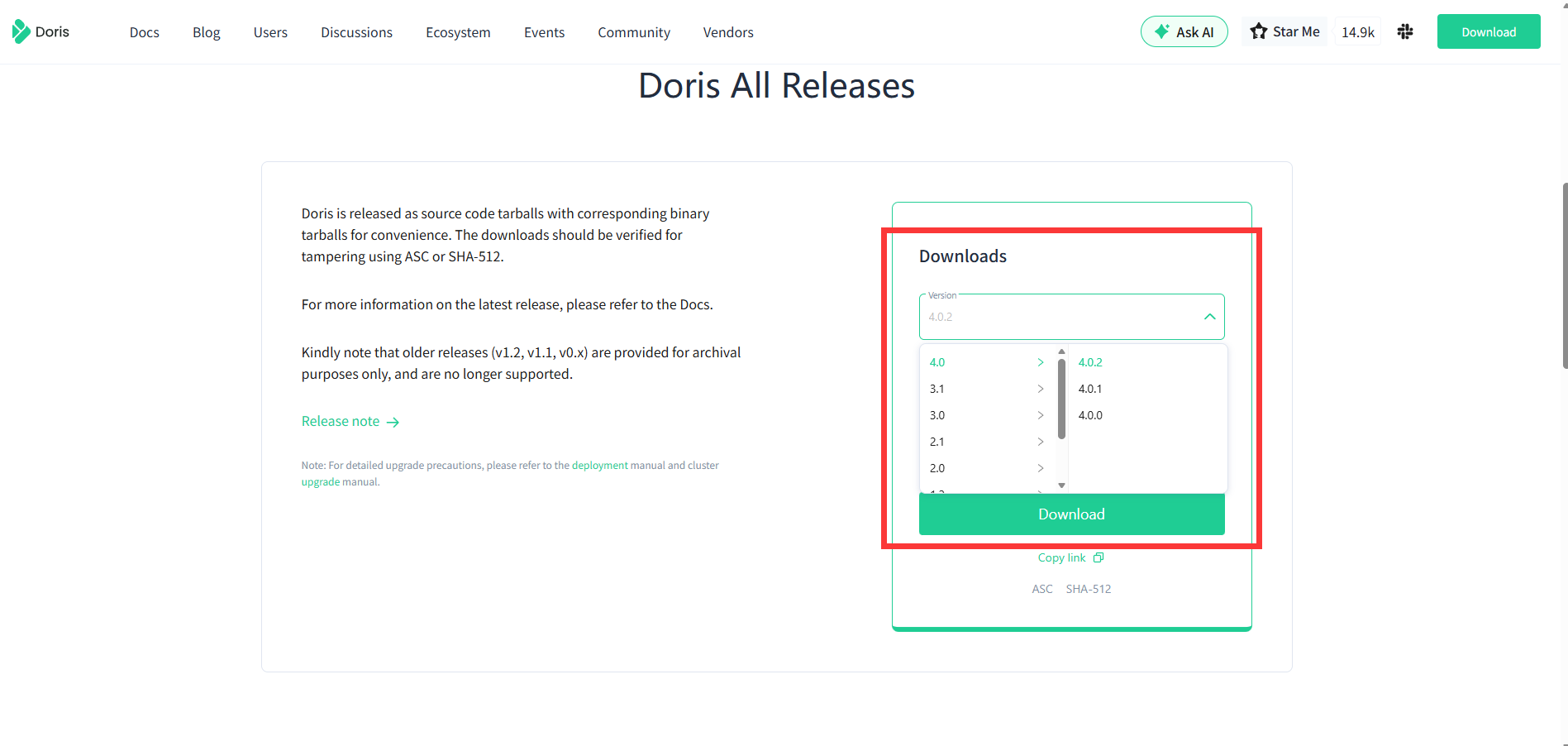Click the scroll down arrow in version list
The width and height of the screenshot is (1568, 746).
(1061, 485)
